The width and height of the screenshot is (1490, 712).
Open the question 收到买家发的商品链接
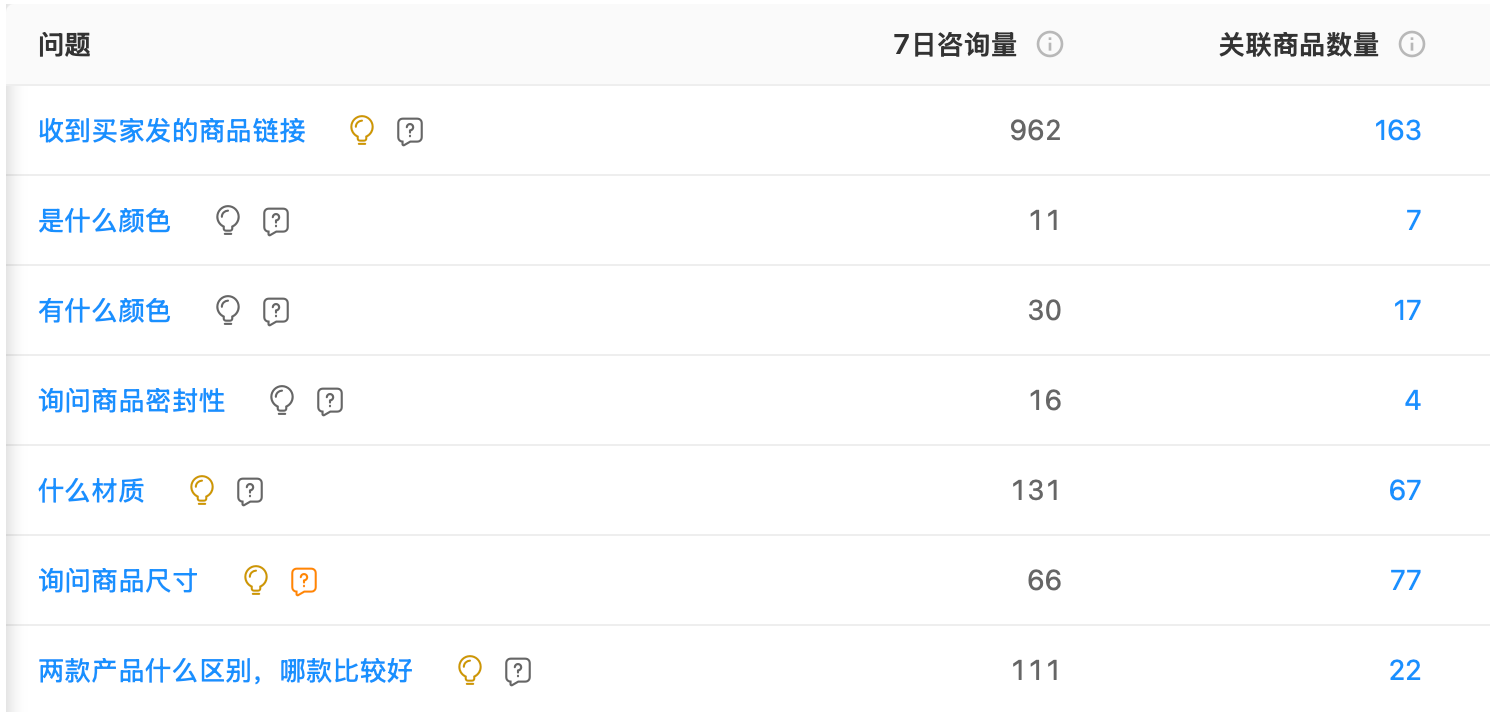pos(171,130)
